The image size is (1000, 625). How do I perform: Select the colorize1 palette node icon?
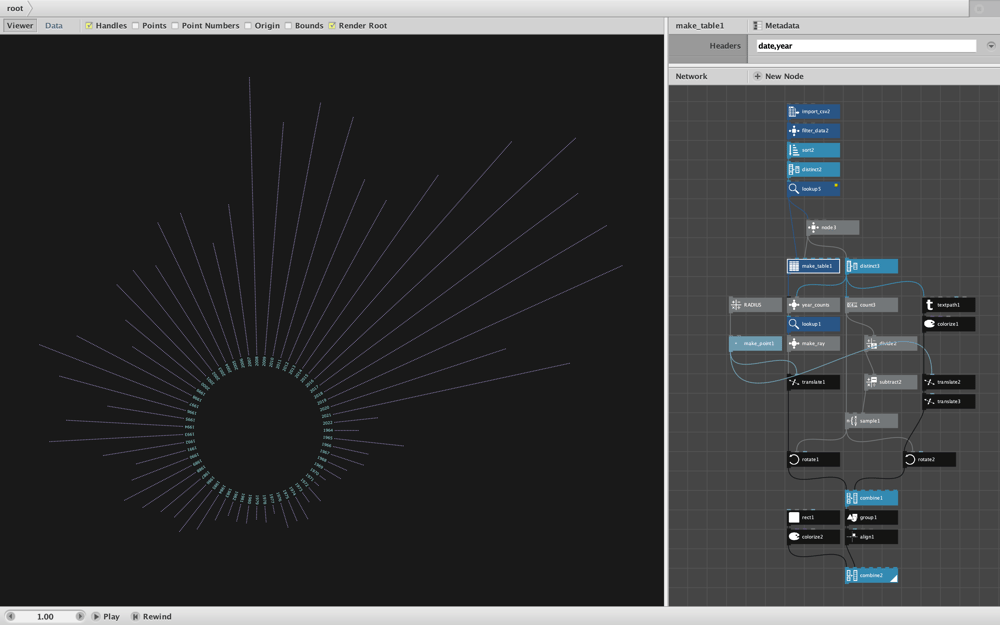click(x=929, y=324)
